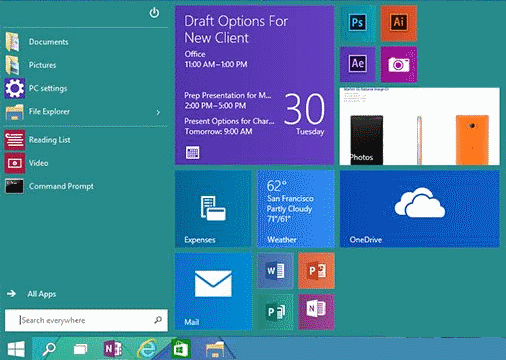
Task: Launch the Word tile
Action: 275,271
